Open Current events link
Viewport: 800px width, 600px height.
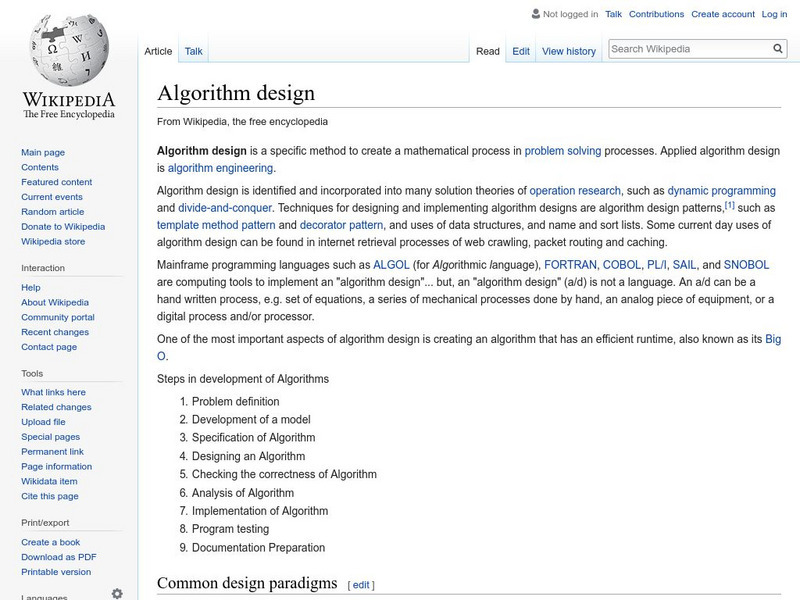pos(52,196)
